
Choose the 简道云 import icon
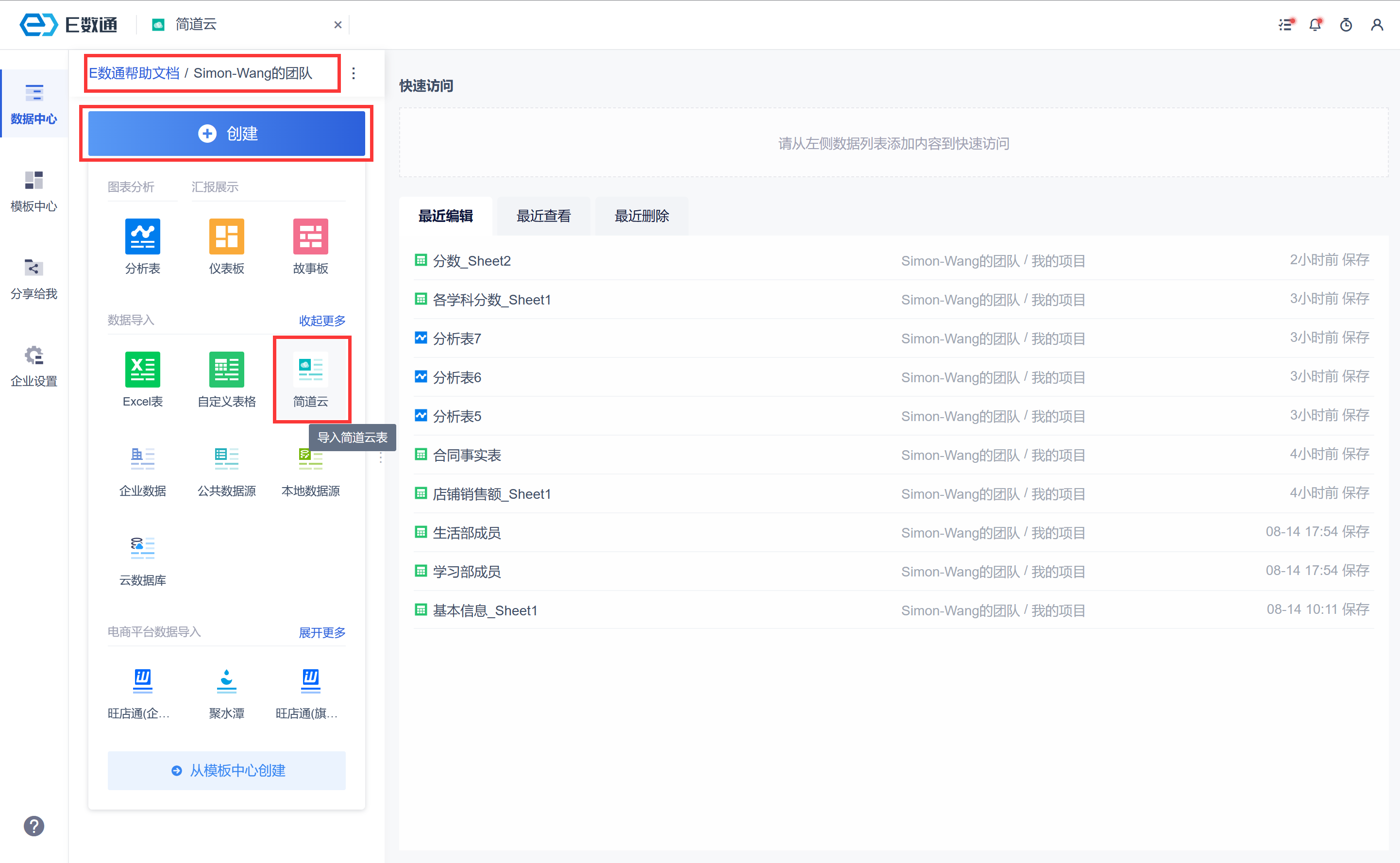coord(310,369)
